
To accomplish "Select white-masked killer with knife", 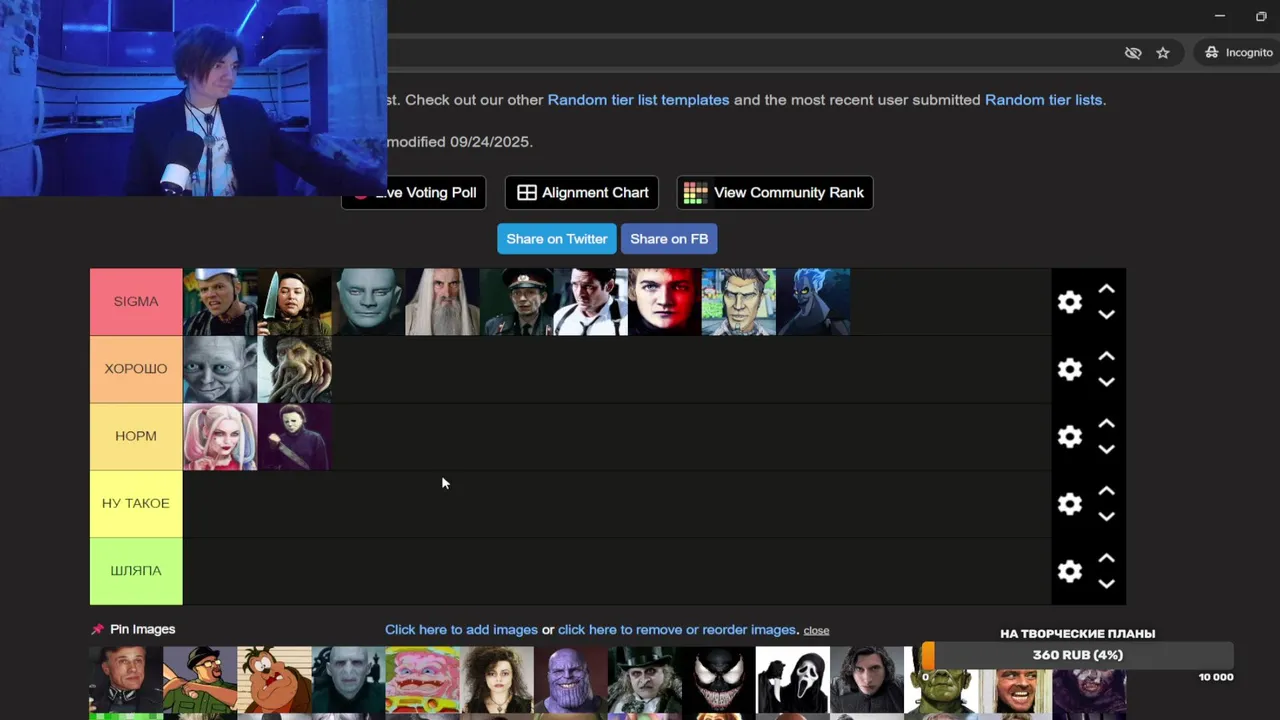I will 294,437.
